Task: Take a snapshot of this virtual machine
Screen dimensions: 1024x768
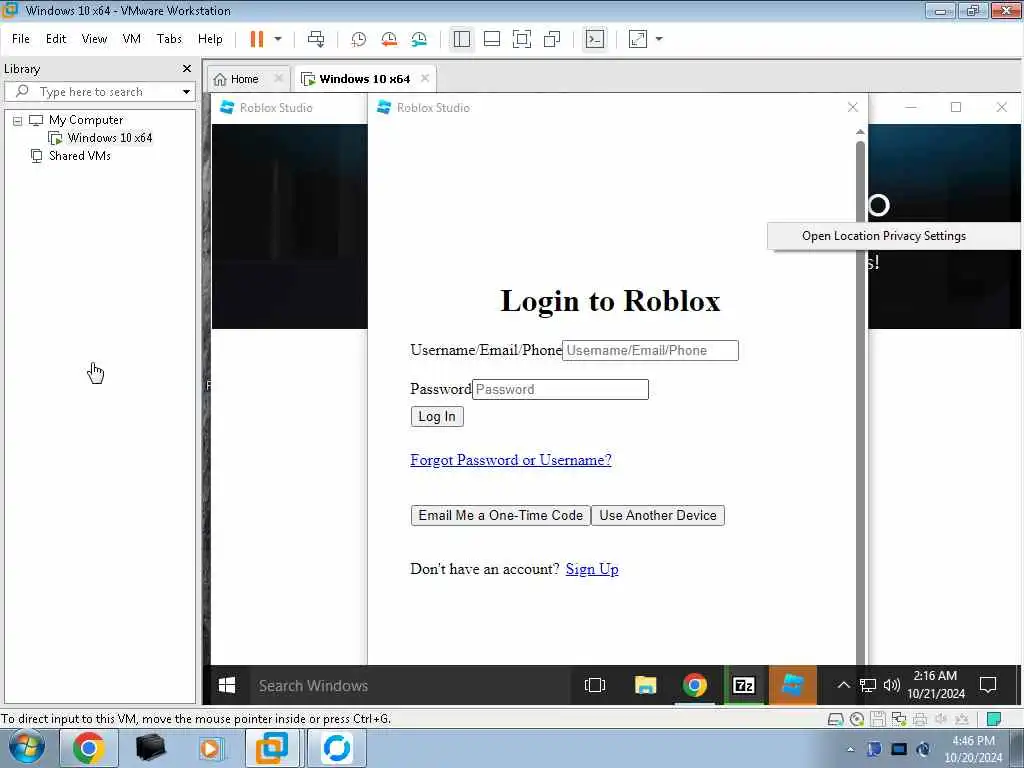Action: click(359, 39)
